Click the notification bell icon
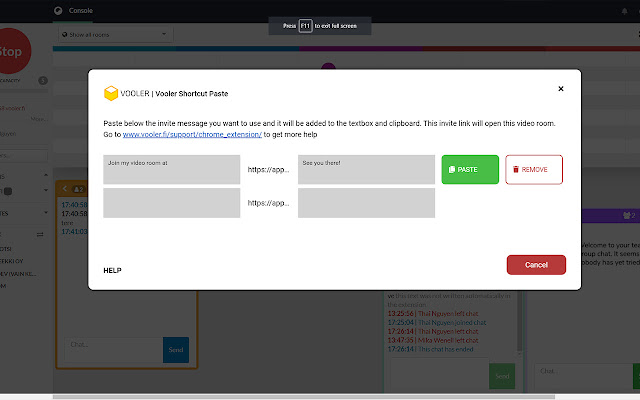Viewport: 640px width, 400px height. pyautogui.click(x=624, y=11)
